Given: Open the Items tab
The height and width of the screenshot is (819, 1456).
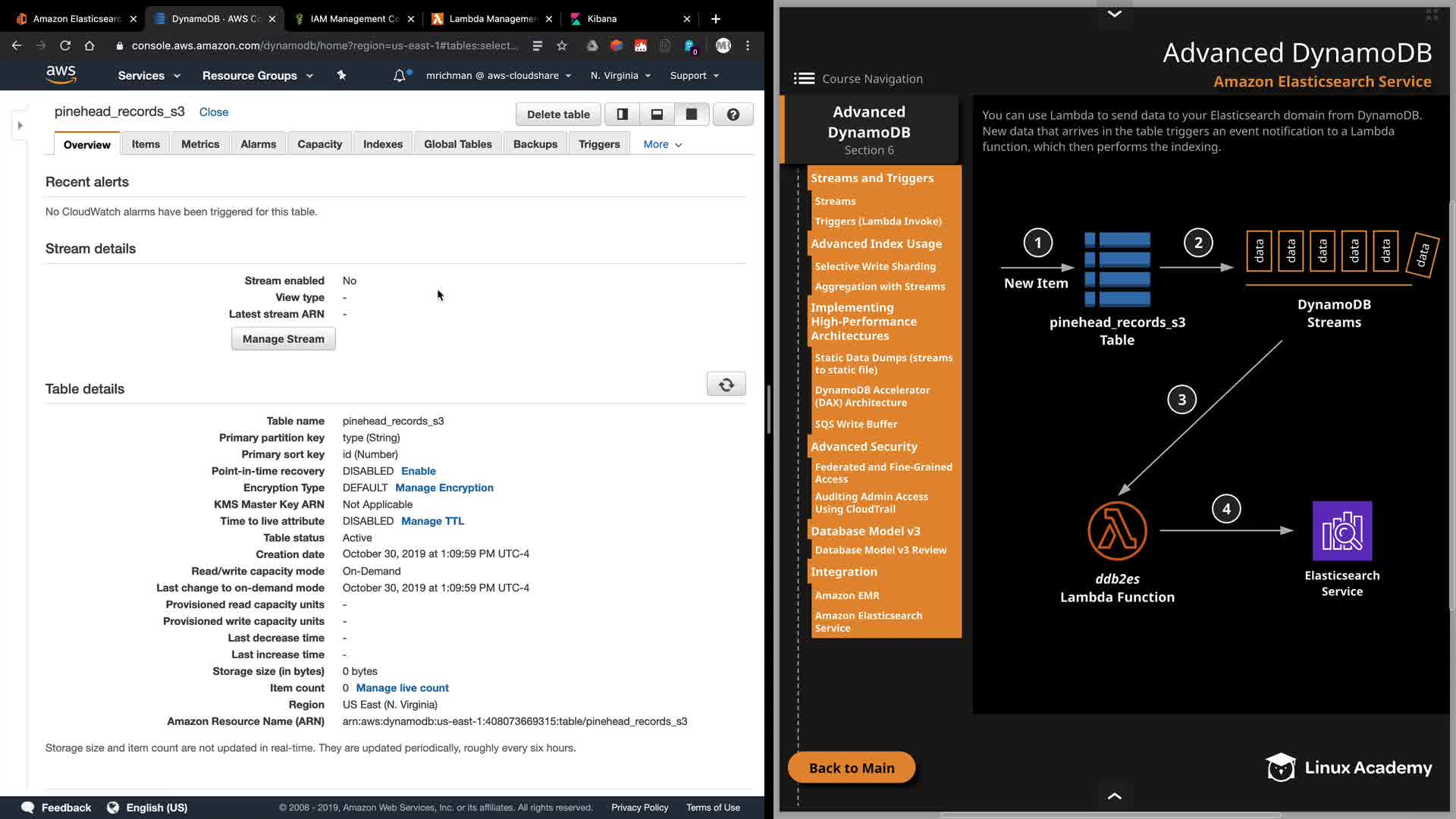Looking at the screenshot, I should pos(146,144).
